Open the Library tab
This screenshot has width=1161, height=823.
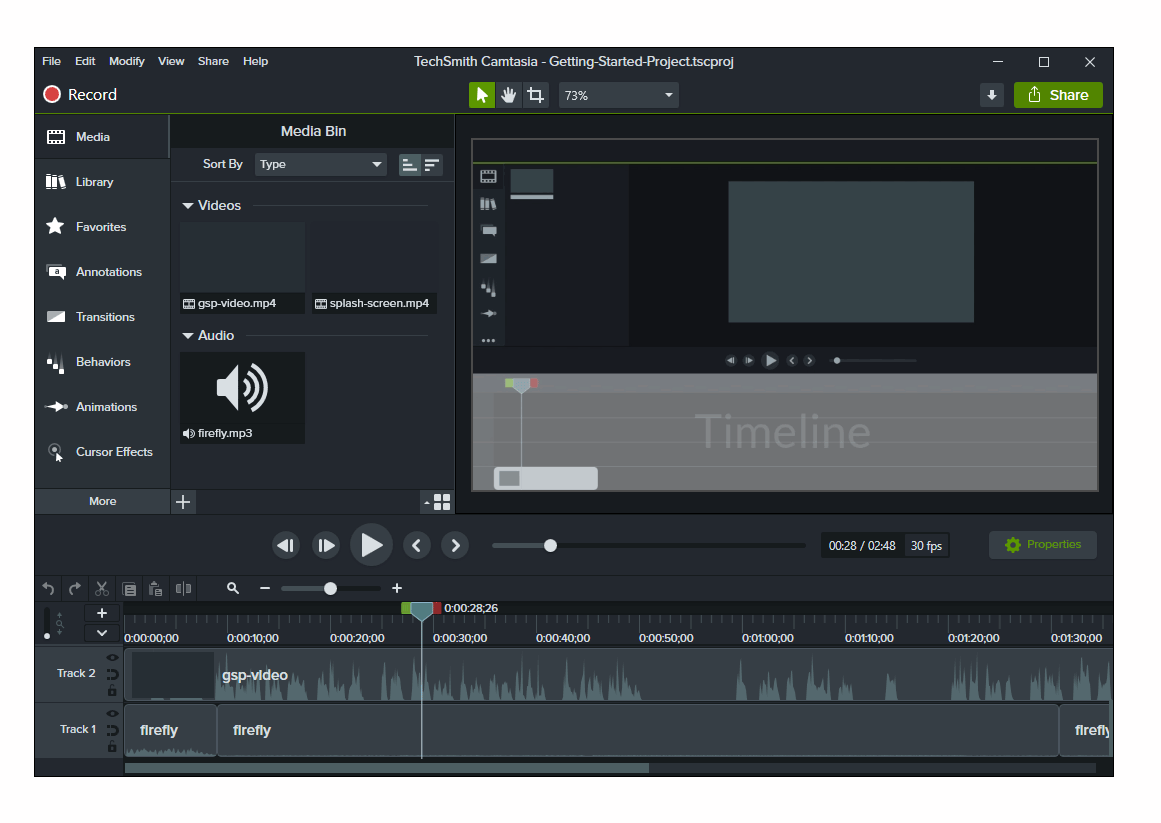pos(102,182)
